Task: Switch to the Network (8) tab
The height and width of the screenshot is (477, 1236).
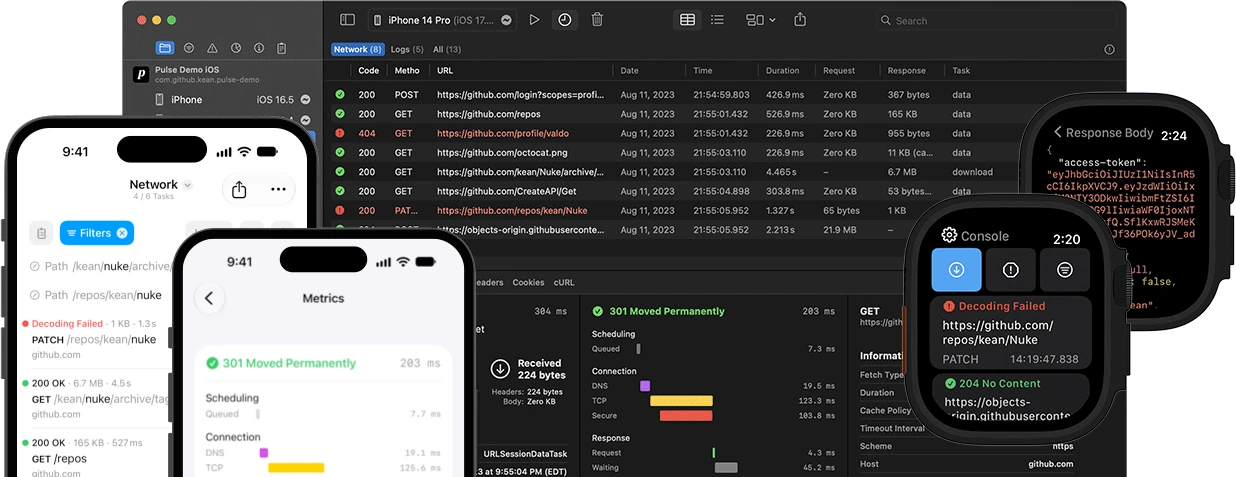Action: tap(357, 49)
